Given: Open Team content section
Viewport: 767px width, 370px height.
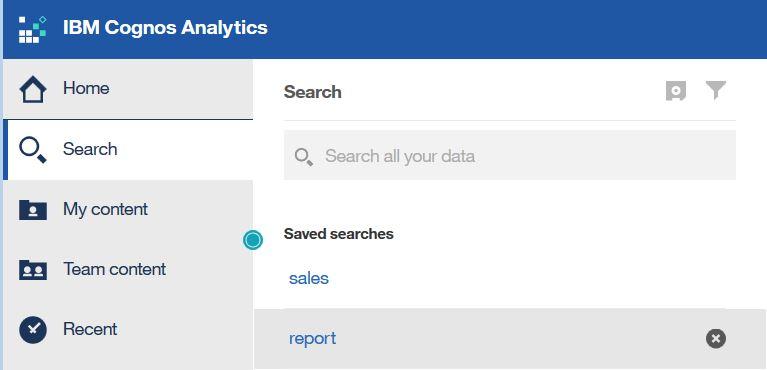Looking at the screenshot, I should click(x=128, y=270).
